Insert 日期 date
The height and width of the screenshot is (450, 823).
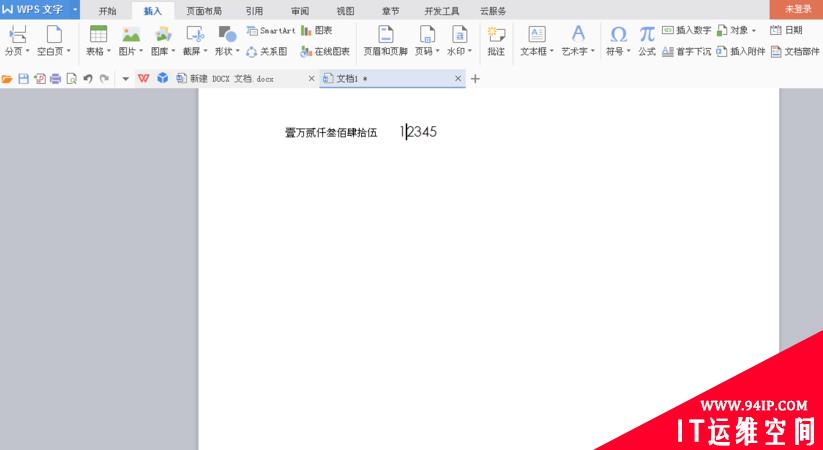pos(786,30)
